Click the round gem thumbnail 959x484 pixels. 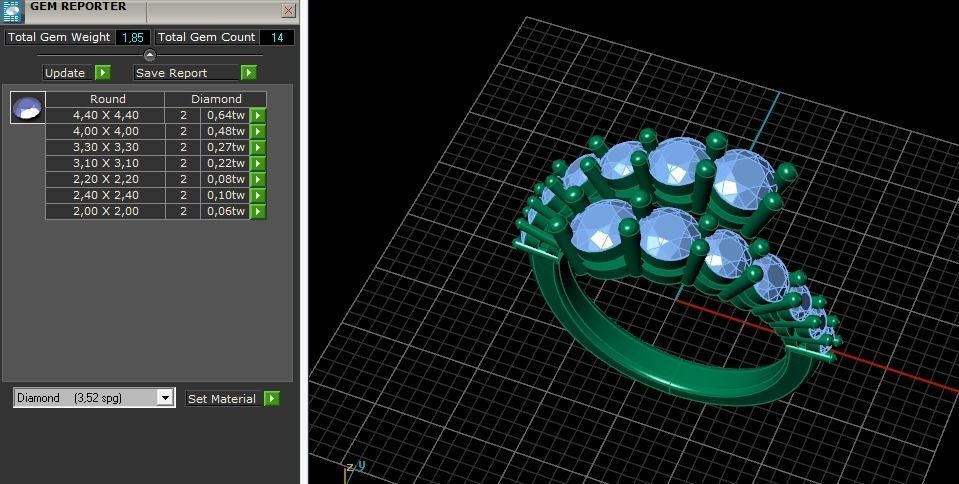[28, 108]
